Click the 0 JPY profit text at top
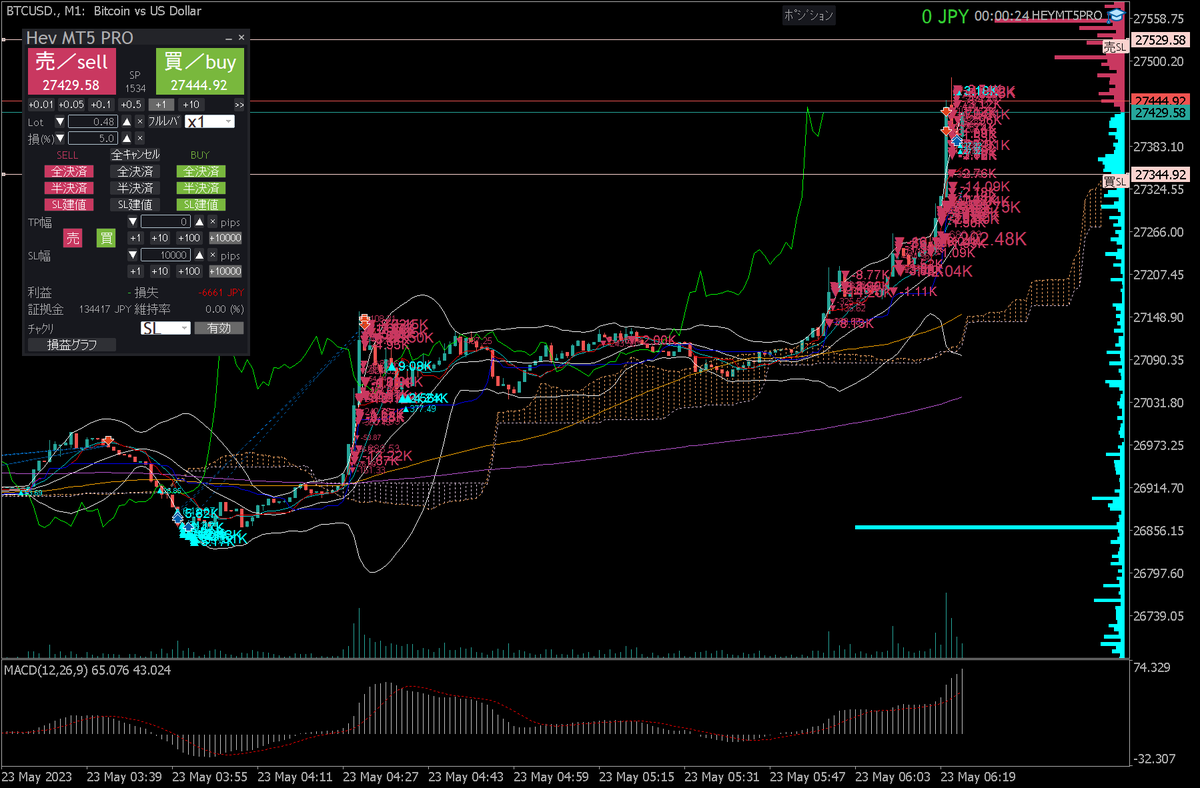 [x=944, y=16]
